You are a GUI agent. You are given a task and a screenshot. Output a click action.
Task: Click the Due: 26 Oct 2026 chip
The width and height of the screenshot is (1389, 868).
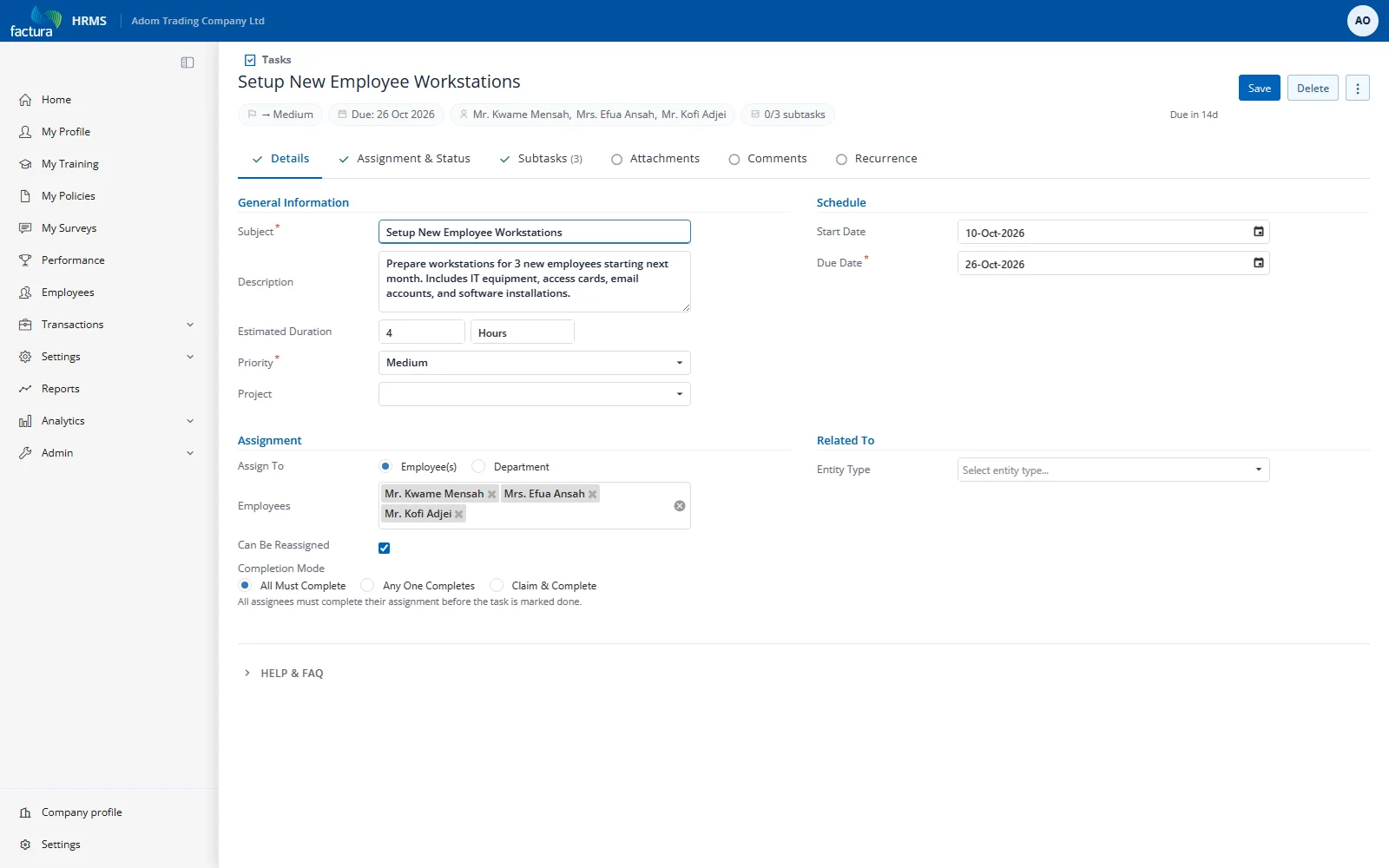click(x=386, y=115)
